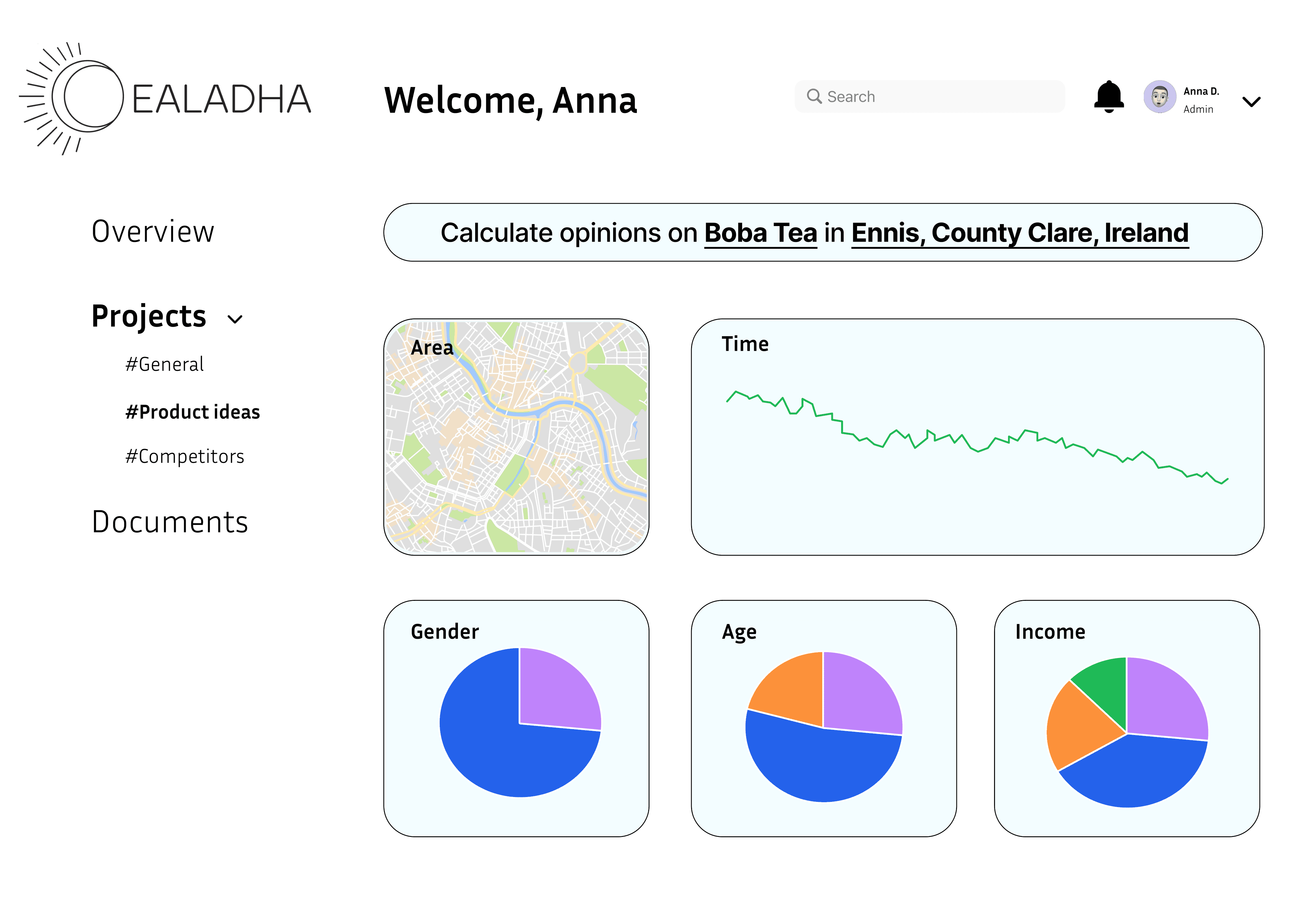
Task: Click the Ealadha sun logo
Action: coord(72,98)
